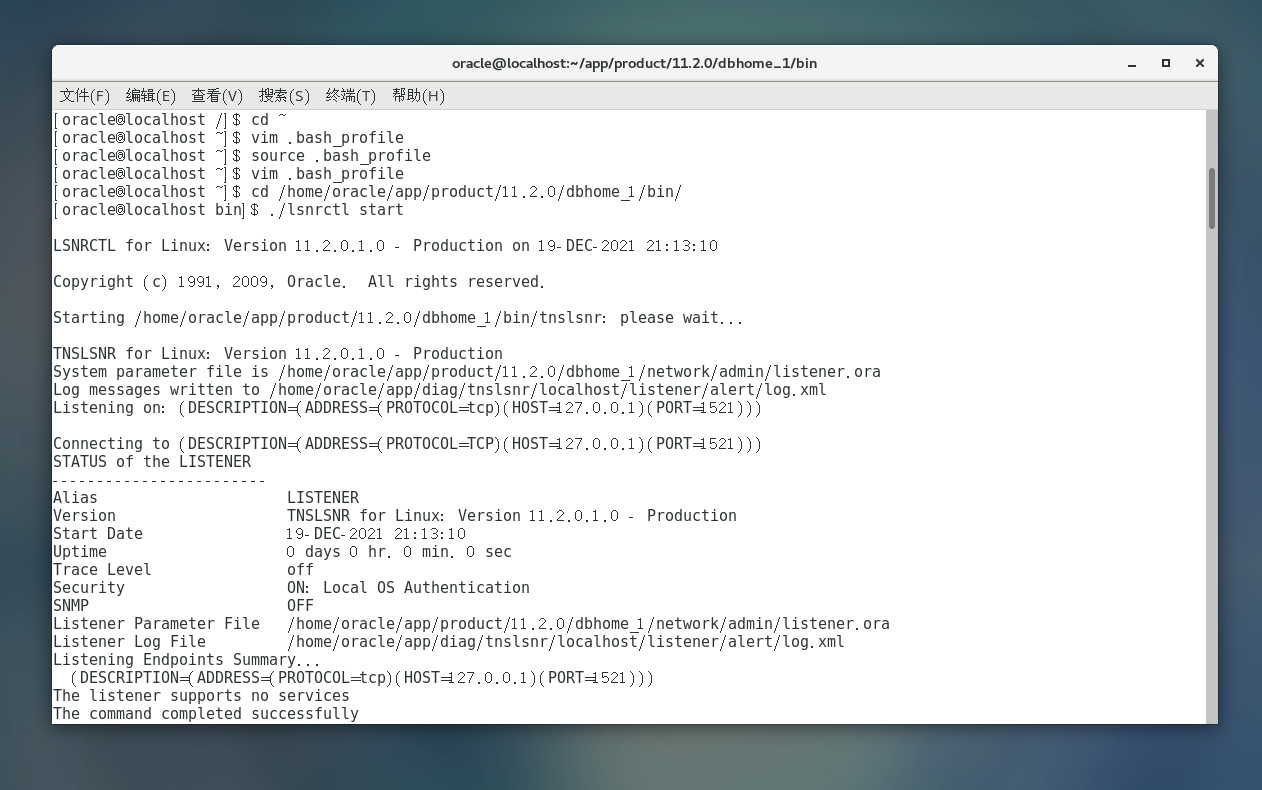Click the Alias value LISTENER

coord(323,498)
